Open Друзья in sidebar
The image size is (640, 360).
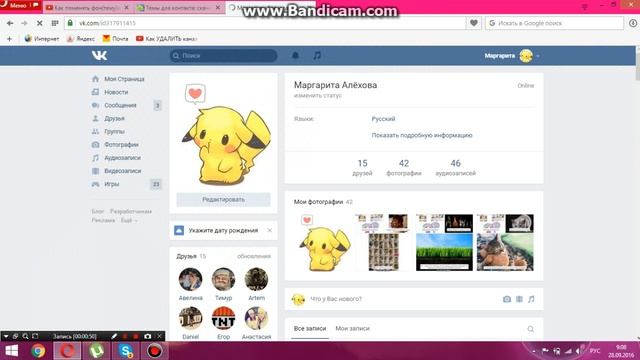tap(114, 118)
